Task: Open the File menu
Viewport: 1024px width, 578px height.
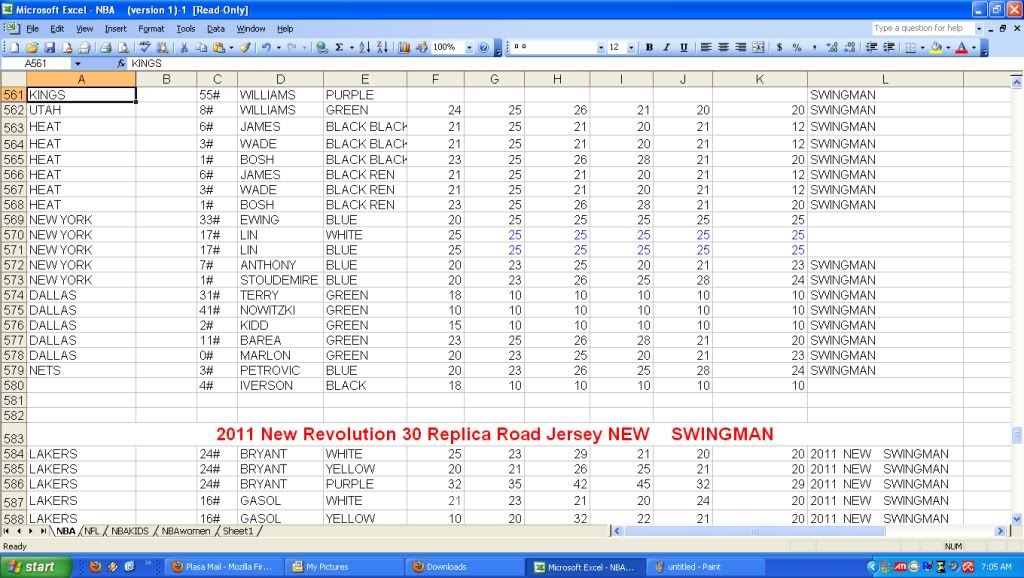Action: click(33, 29)
